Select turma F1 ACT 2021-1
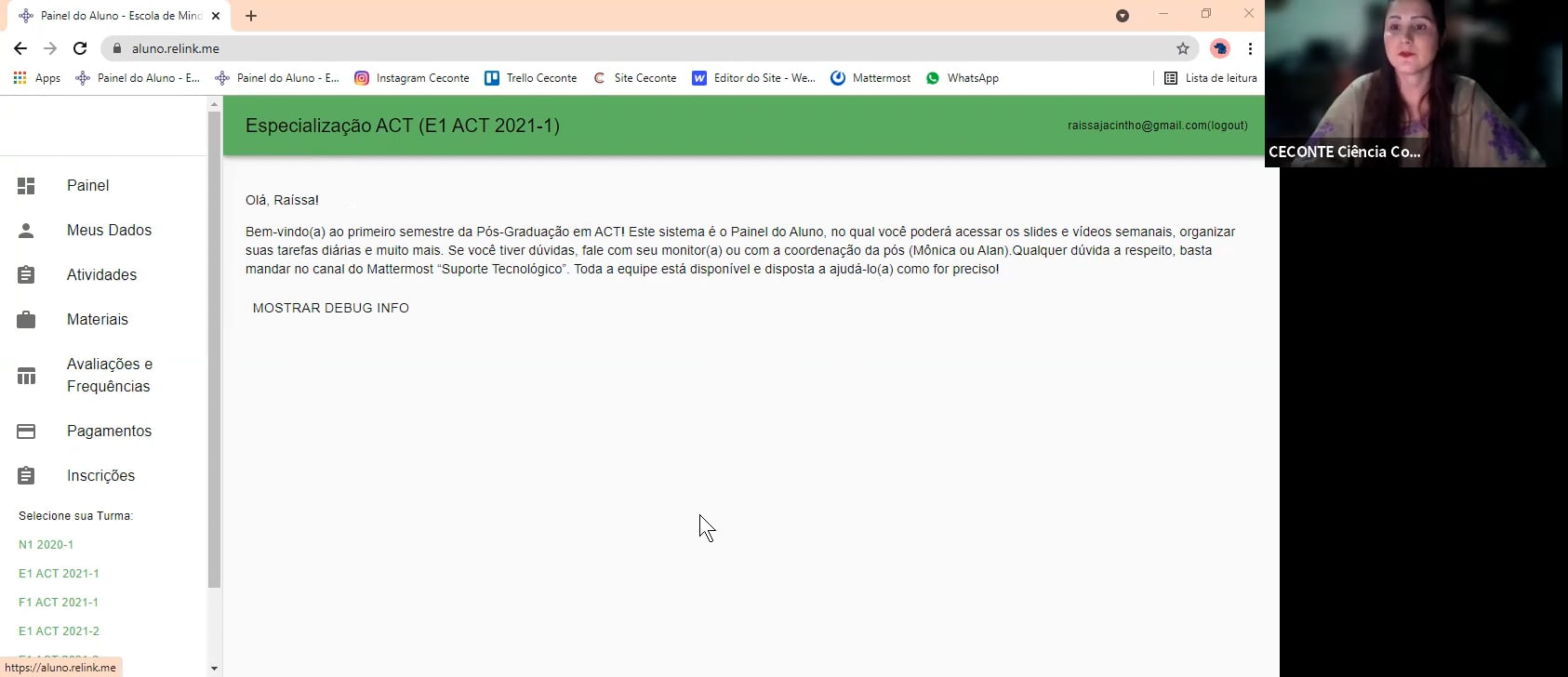The image size is (1568, 677). (x=59, y=603)
